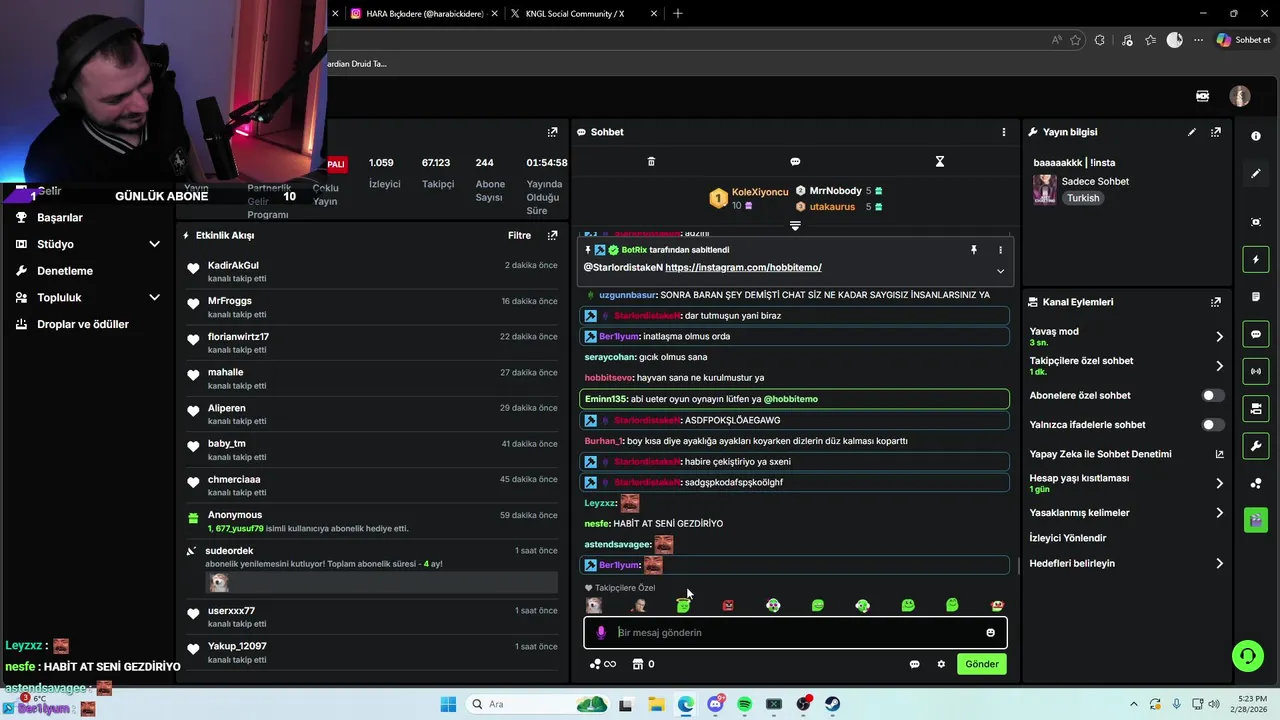Open Denetleme in the sidebar
This screenshot has height=720, width=1280.
click(x=65, y=271)
